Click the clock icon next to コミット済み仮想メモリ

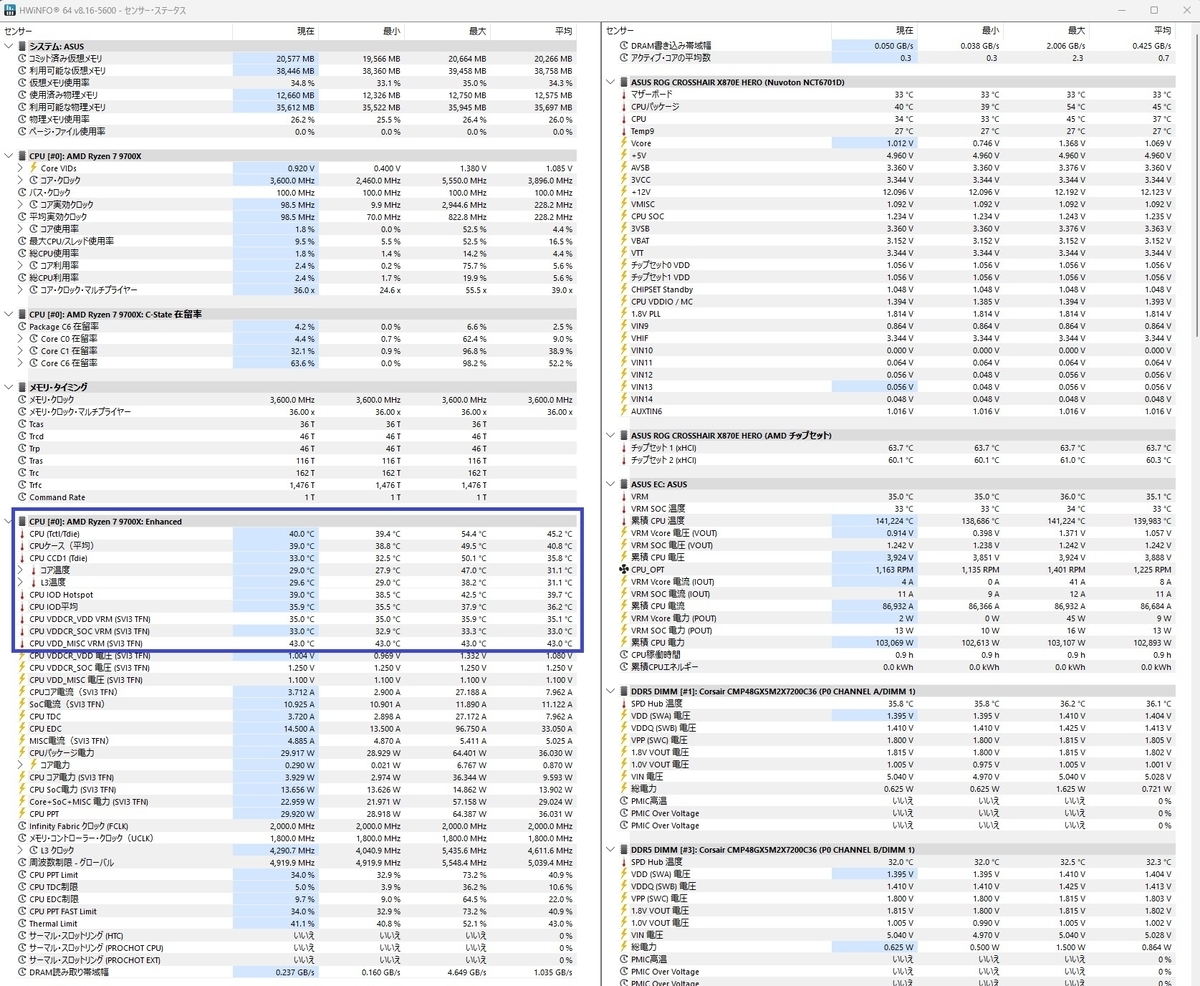21,59
